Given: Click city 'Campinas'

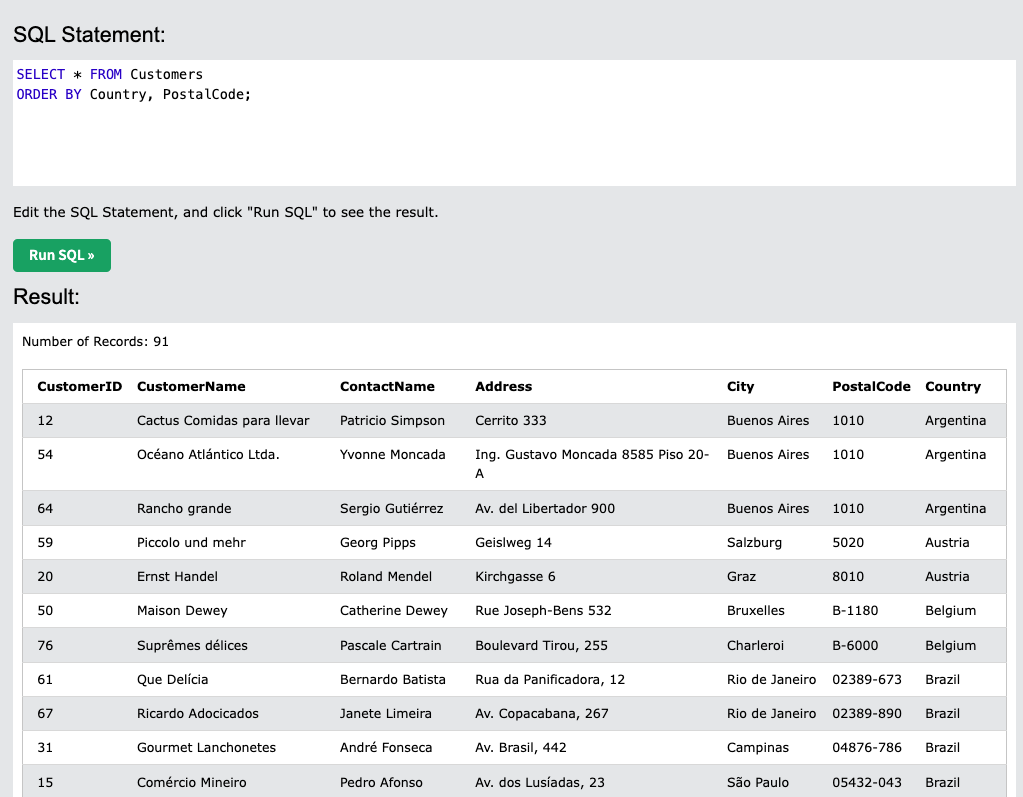Looking at the screenshot, I should point(757,747).
